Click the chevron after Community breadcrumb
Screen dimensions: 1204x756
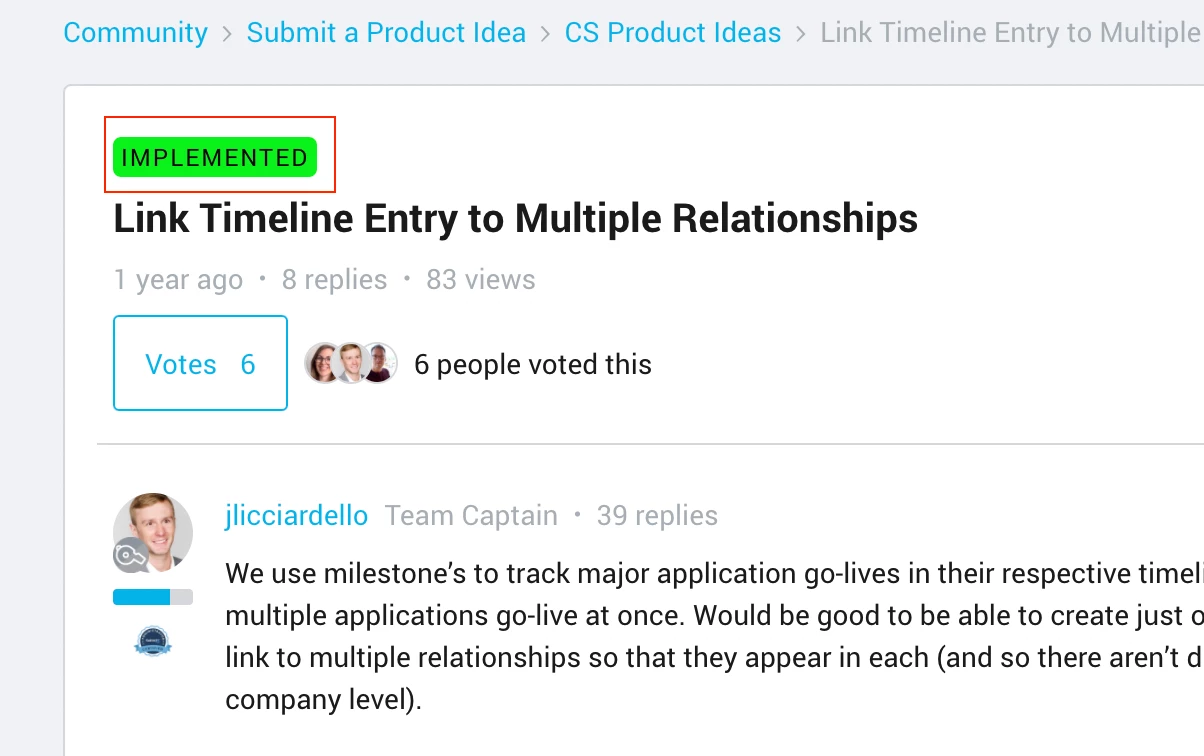pyautogui.click(x=227, y=34)
